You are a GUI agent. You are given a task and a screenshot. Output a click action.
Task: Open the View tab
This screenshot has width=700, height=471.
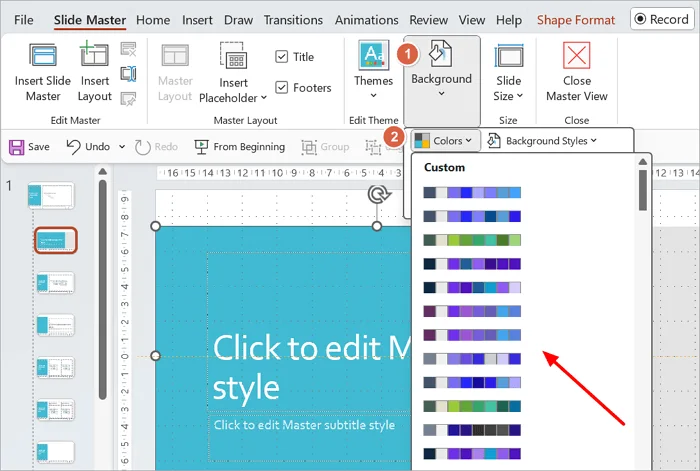[x=472, y=20]
